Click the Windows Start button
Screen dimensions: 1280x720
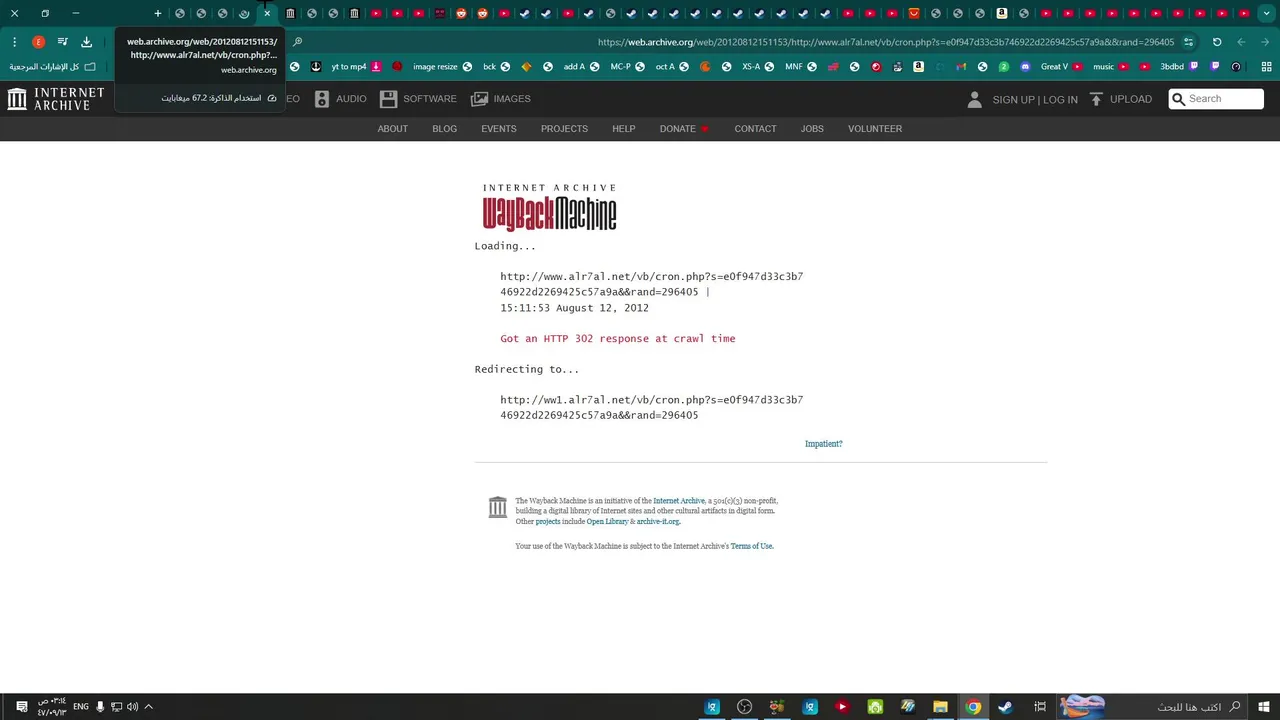(x=1266, y=707)
